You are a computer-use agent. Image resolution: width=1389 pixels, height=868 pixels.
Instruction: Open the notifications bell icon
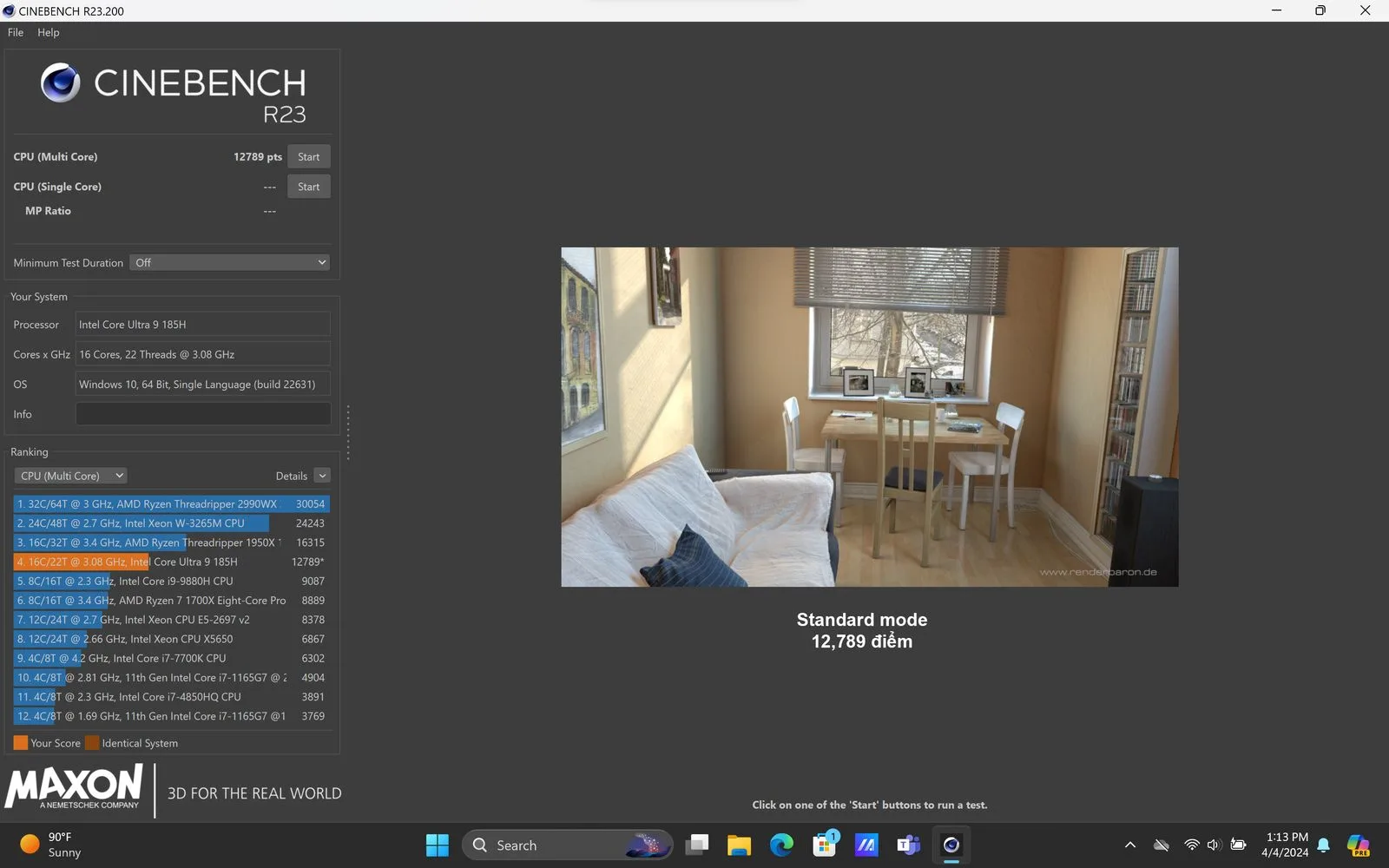[x=1323, y=845]
